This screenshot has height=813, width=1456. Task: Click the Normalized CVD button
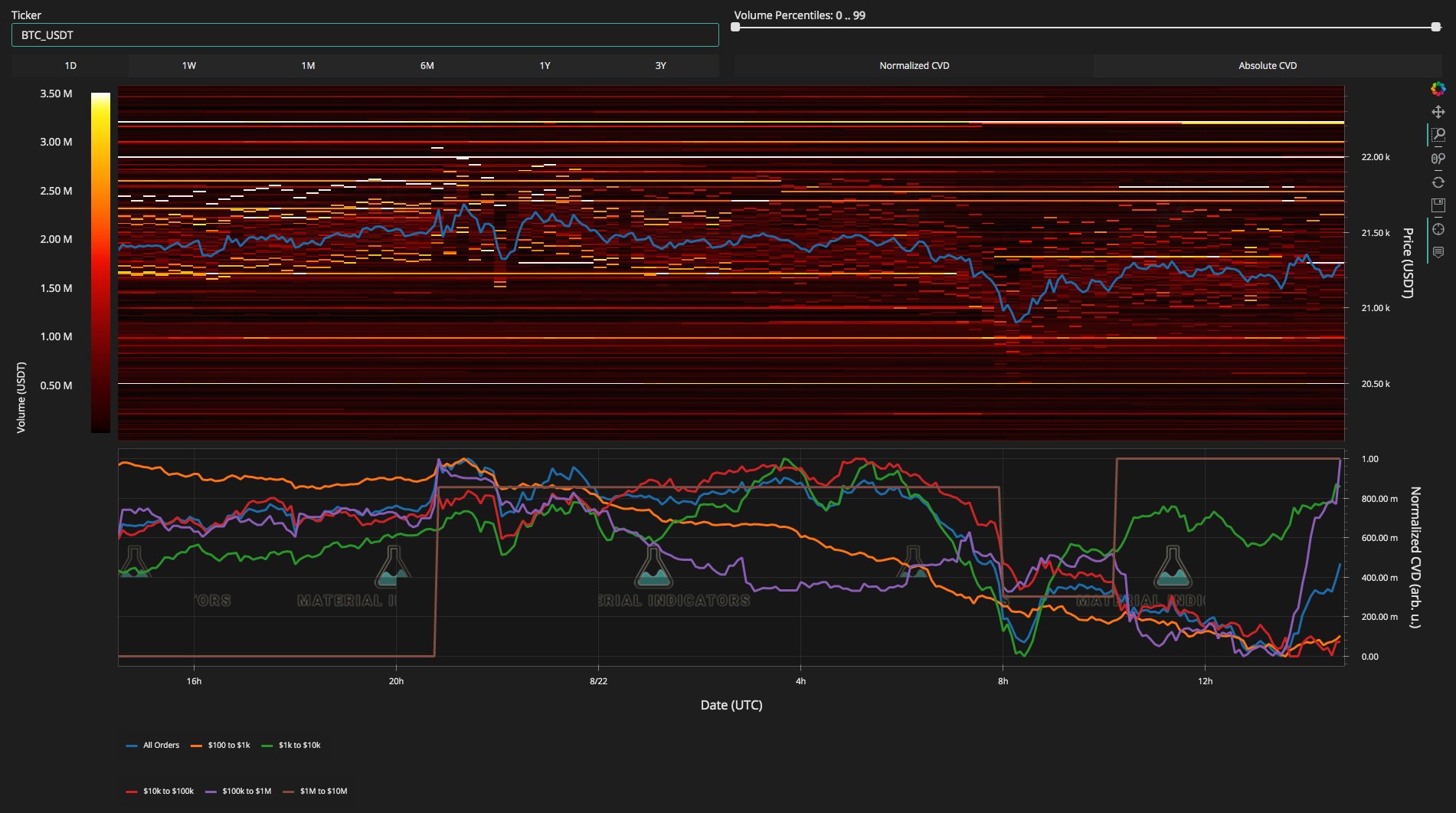914,66
